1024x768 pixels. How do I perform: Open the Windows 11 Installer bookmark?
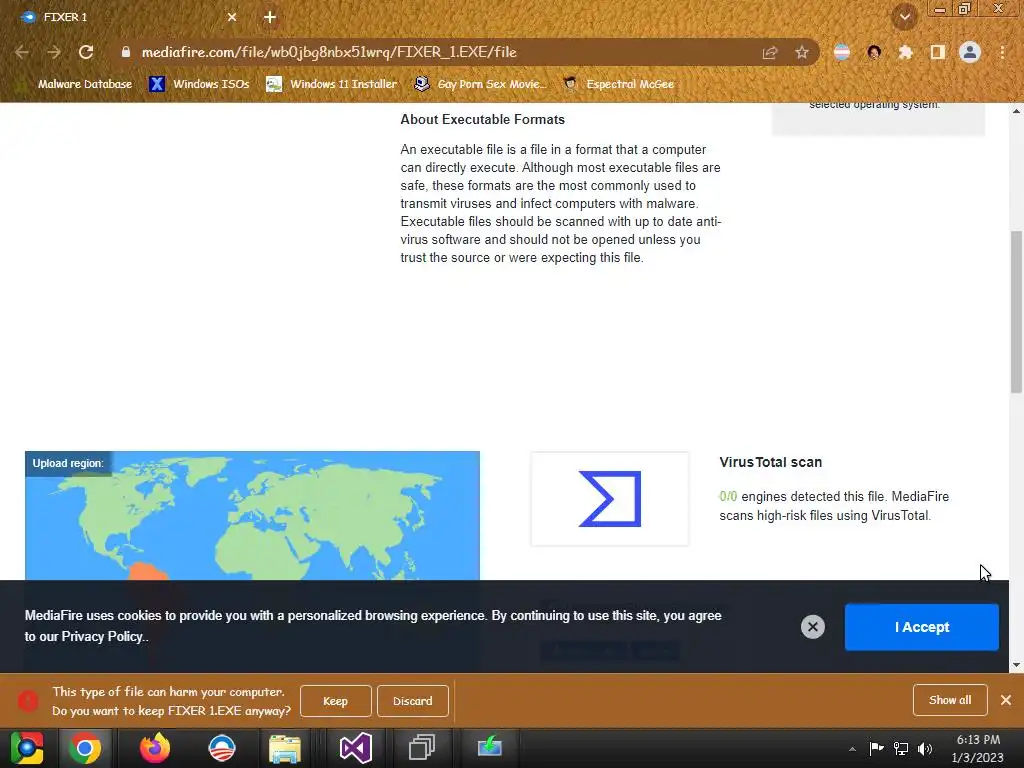[x=332, y=84]
